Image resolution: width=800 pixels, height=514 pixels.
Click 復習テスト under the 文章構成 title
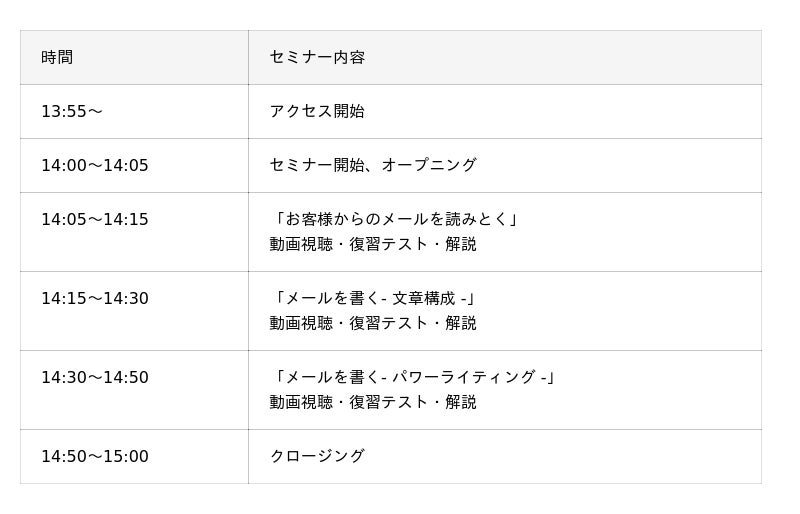389,323
